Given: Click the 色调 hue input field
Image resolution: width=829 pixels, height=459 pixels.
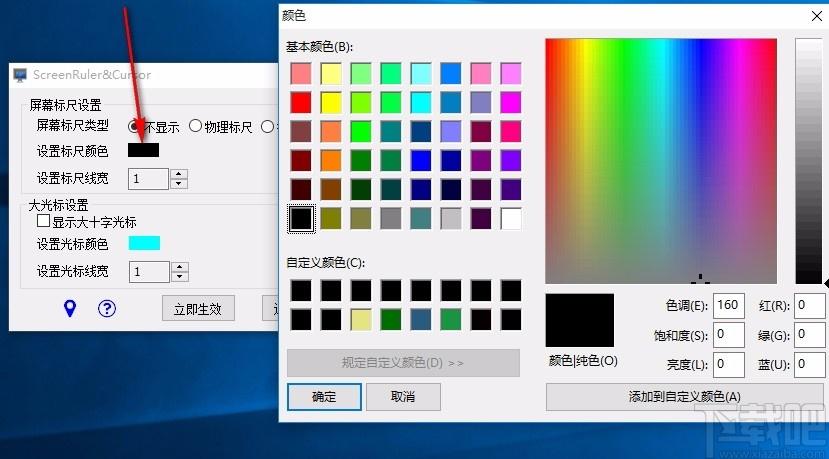Looking at the screenshot, I should point(729,305).
